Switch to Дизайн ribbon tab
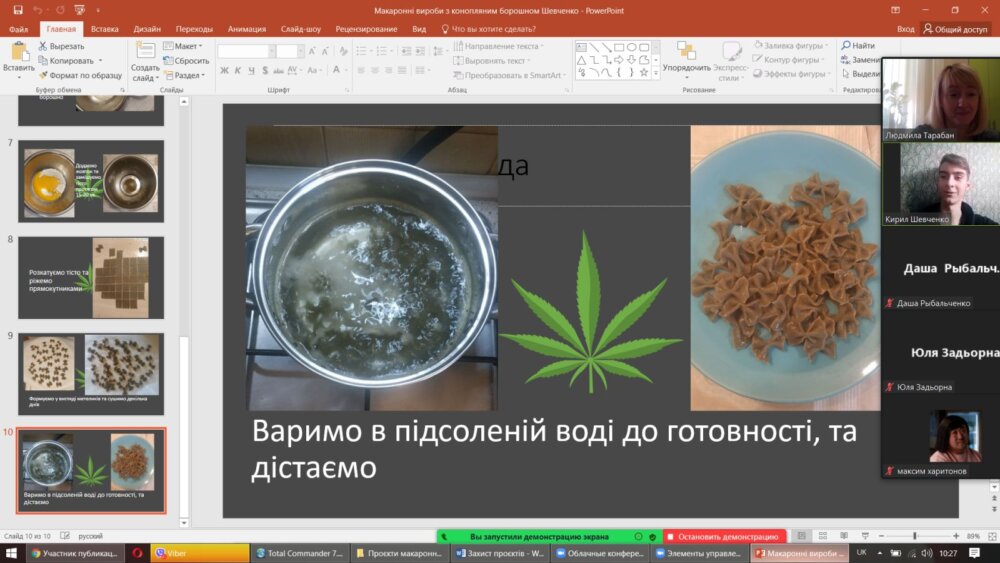The height and width of the screenshot is (563, 1000). (x=147, y=29)
